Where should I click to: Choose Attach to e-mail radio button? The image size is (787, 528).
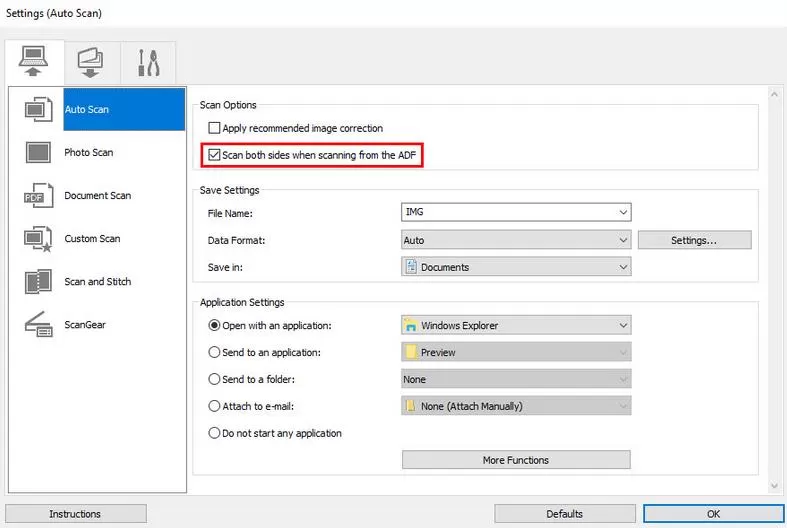click(x=214, y=406)
